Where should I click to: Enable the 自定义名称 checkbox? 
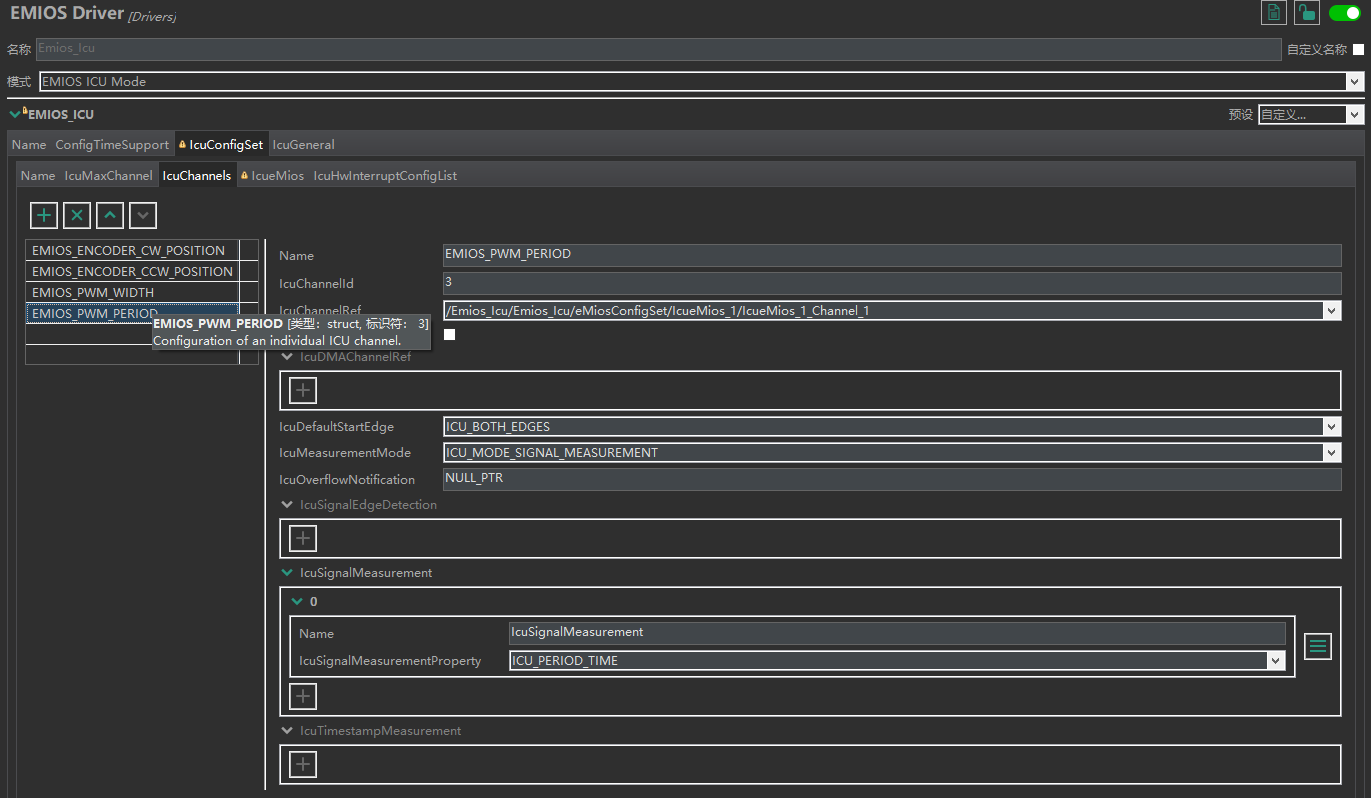point(1357,48)
